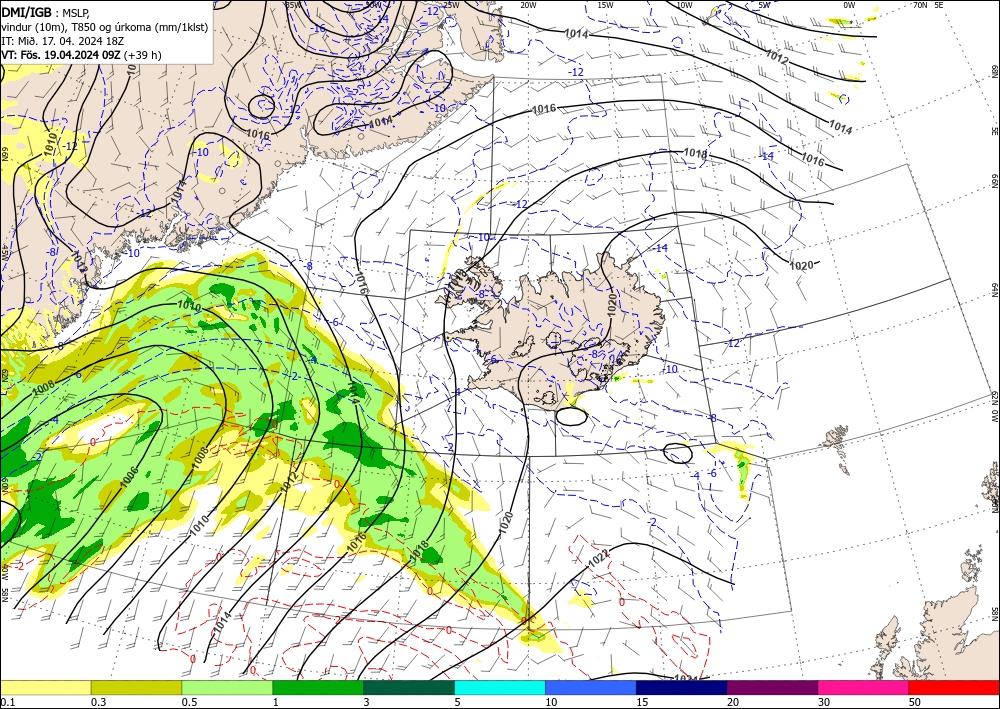1000x709 pixels.
Task: Click the init time 'IT: Mið. 17. 04. 2024 18Z'
Action: (62, 41)
